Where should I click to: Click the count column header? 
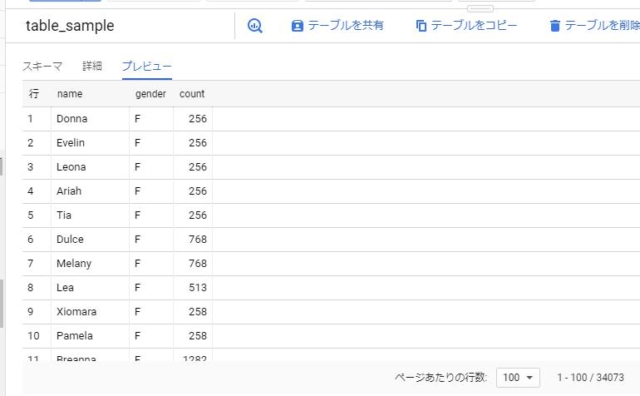[192, 94]
